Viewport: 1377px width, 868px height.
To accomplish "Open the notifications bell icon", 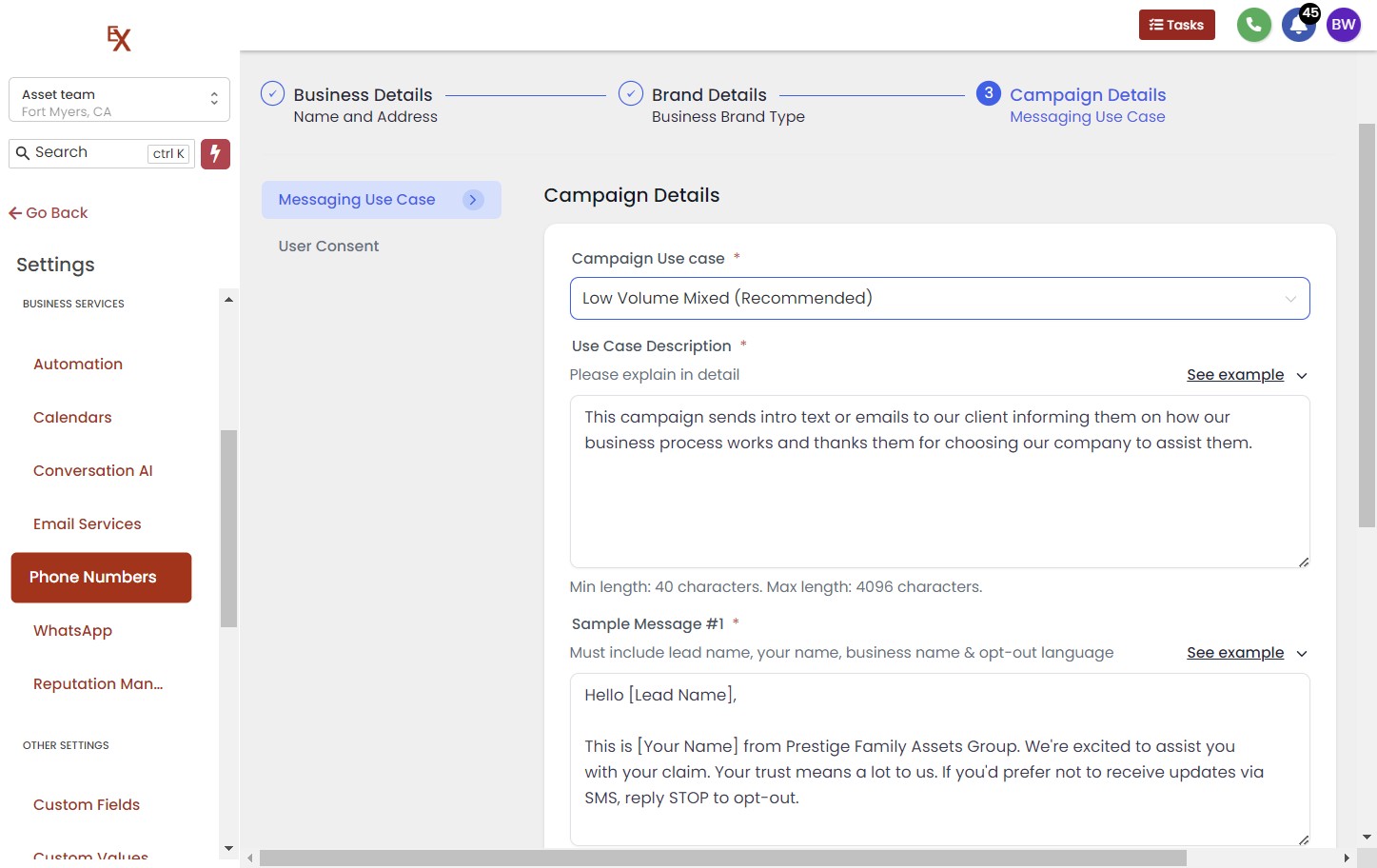I will (x=1297, y=26).
